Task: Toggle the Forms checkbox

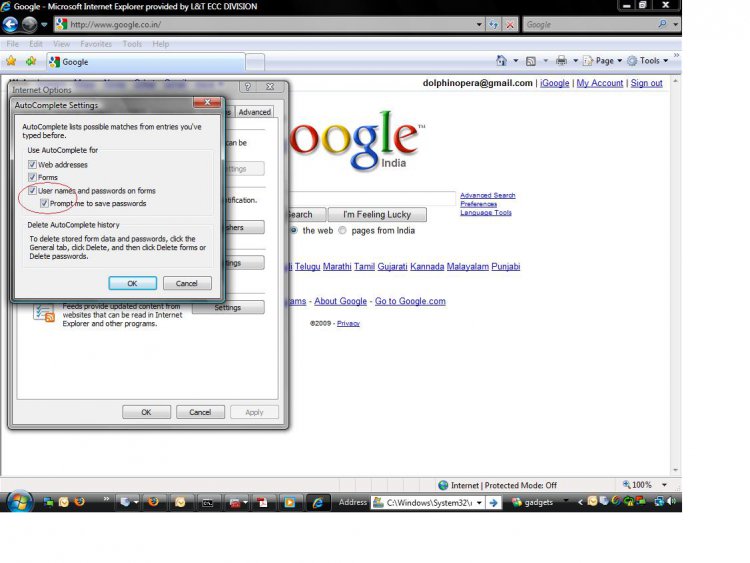Action: click(x=32, y=177)
